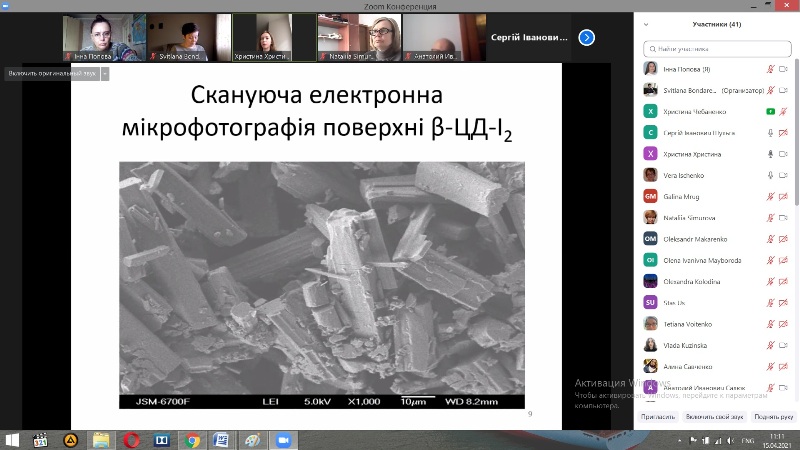The height and width of the screenshot is (450, 800).
Task: Select Vera Ischenko in participants list
Action: 684,175
